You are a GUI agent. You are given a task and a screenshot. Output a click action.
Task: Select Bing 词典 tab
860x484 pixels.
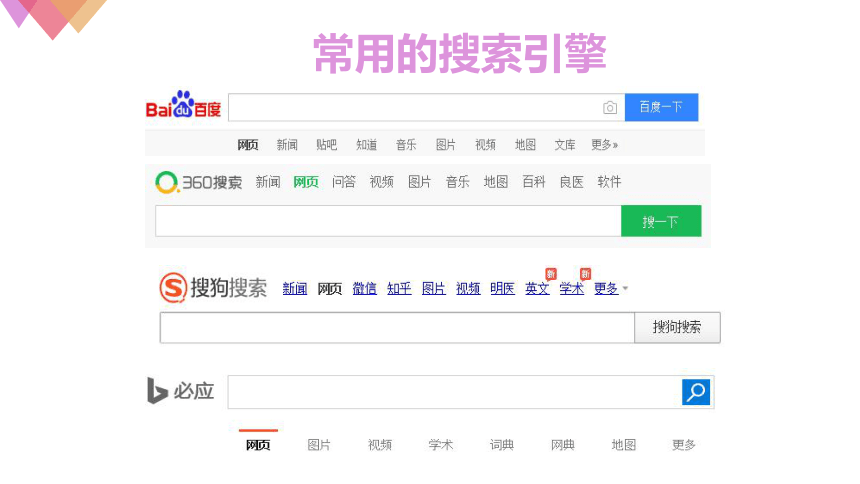(x=501, y=444)
